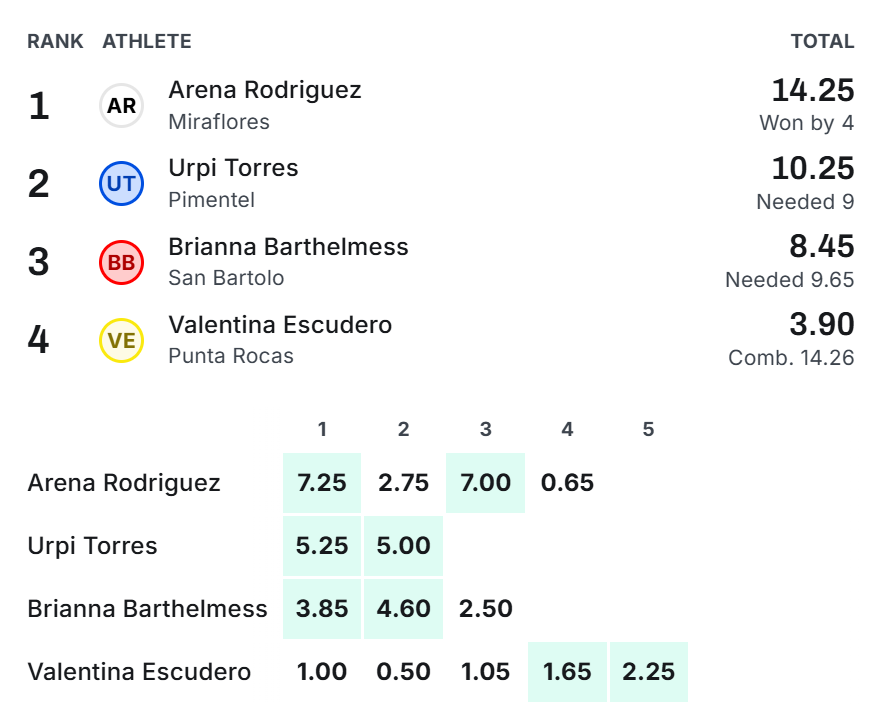The width and height of the screenshot is (881, 724).
Task: Click the 14.25 total score
Action: 812,90
